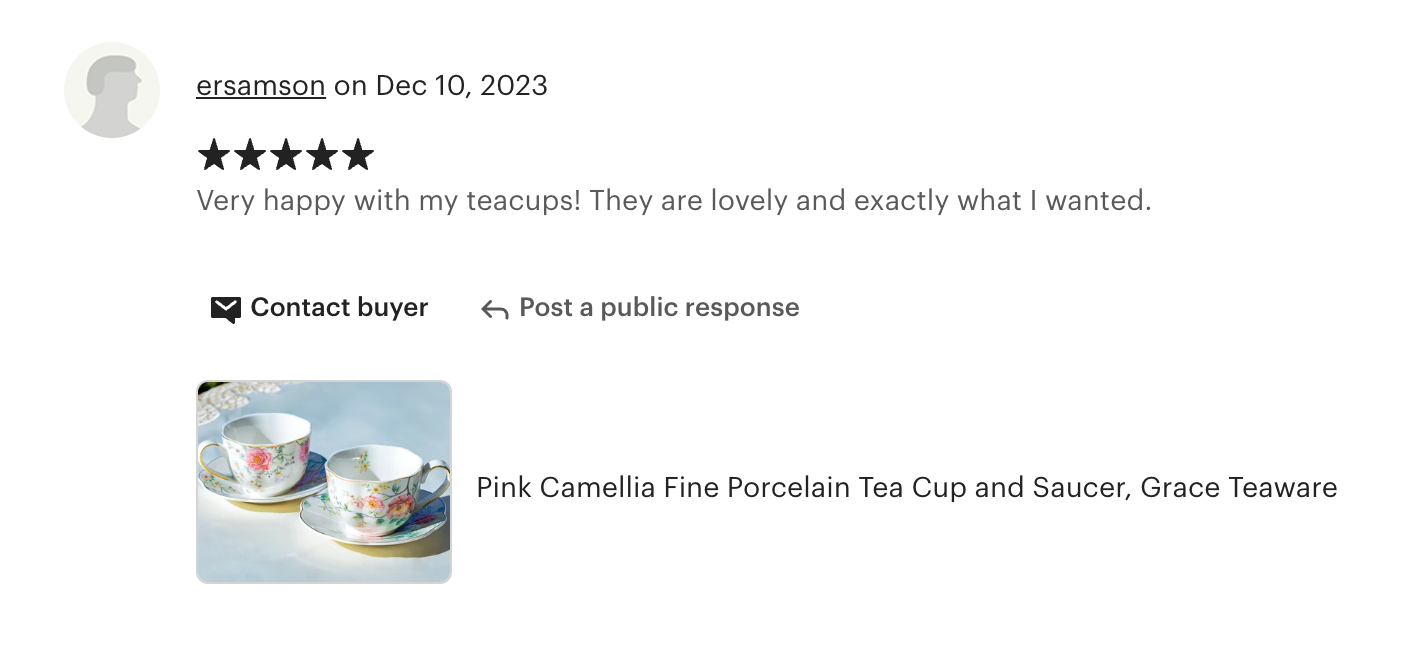1416x650 pixels.
Task: Click the third rating star
Action: (x=285, y=155)
